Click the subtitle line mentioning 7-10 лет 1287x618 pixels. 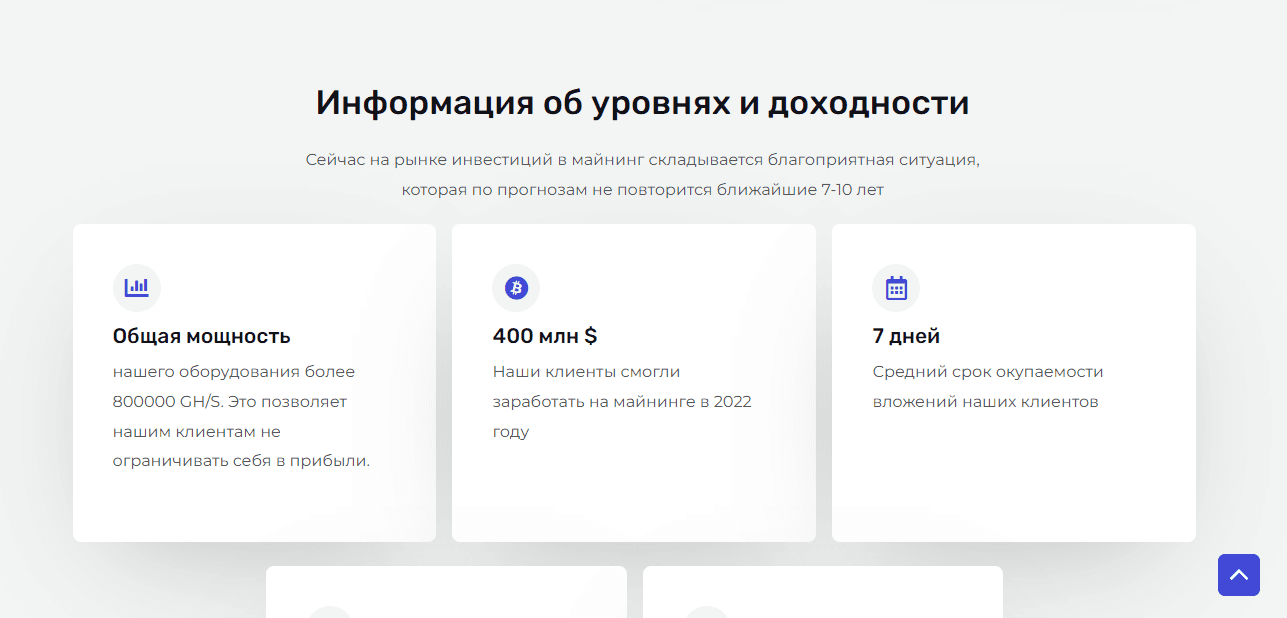[642, 189]
